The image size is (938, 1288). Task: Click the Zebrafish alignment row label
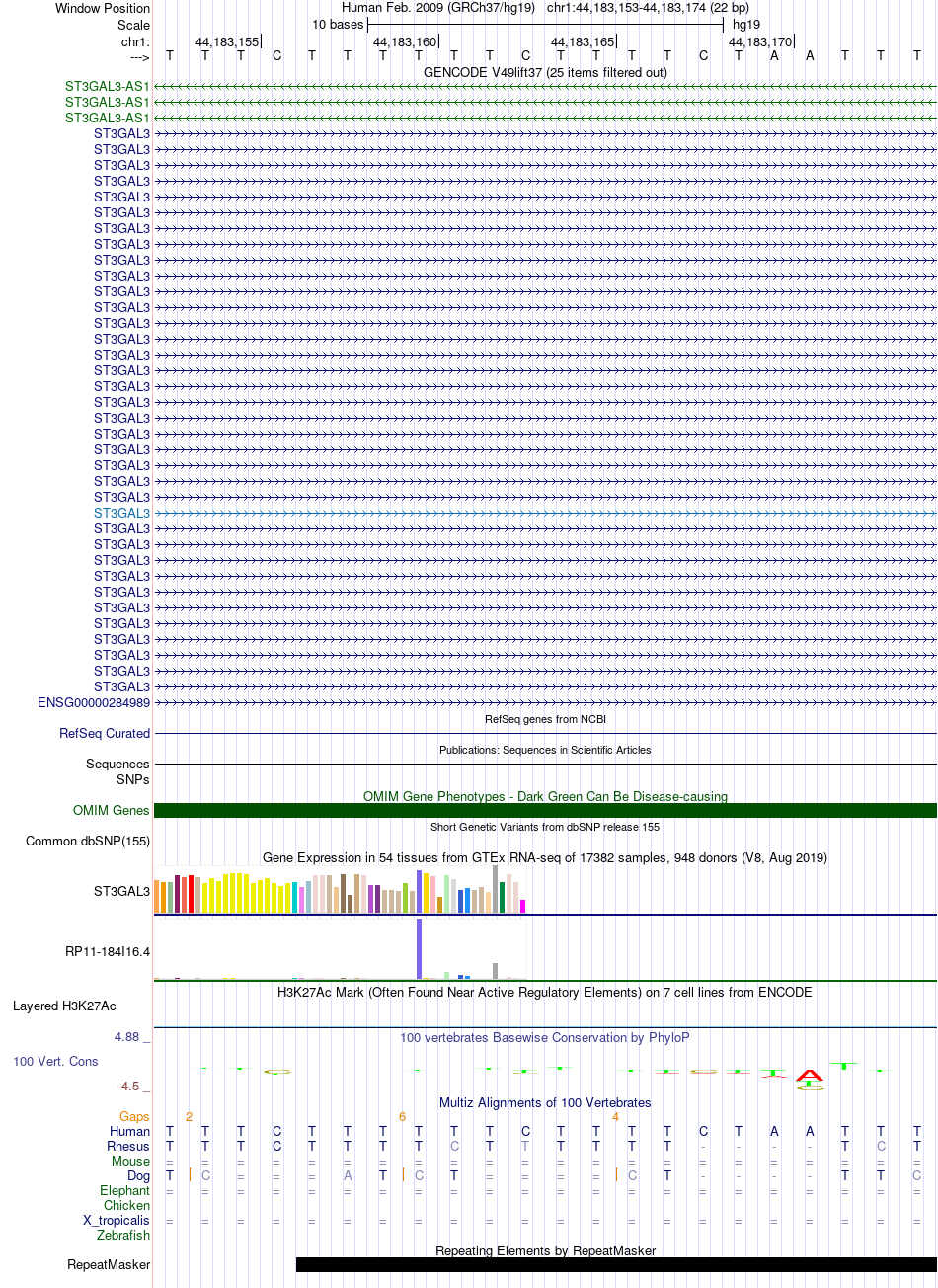(x=123, y=1235)
